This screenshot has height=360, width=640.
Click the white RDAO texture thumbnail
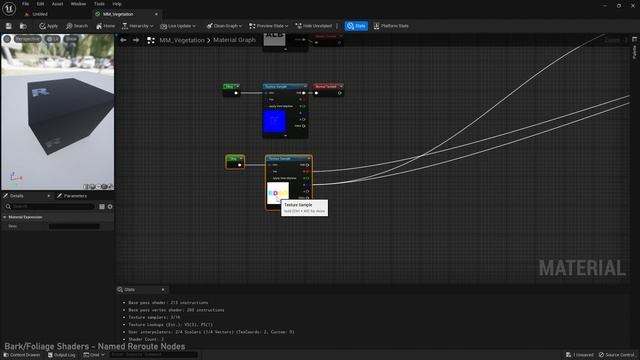click(x=278, y=193)
